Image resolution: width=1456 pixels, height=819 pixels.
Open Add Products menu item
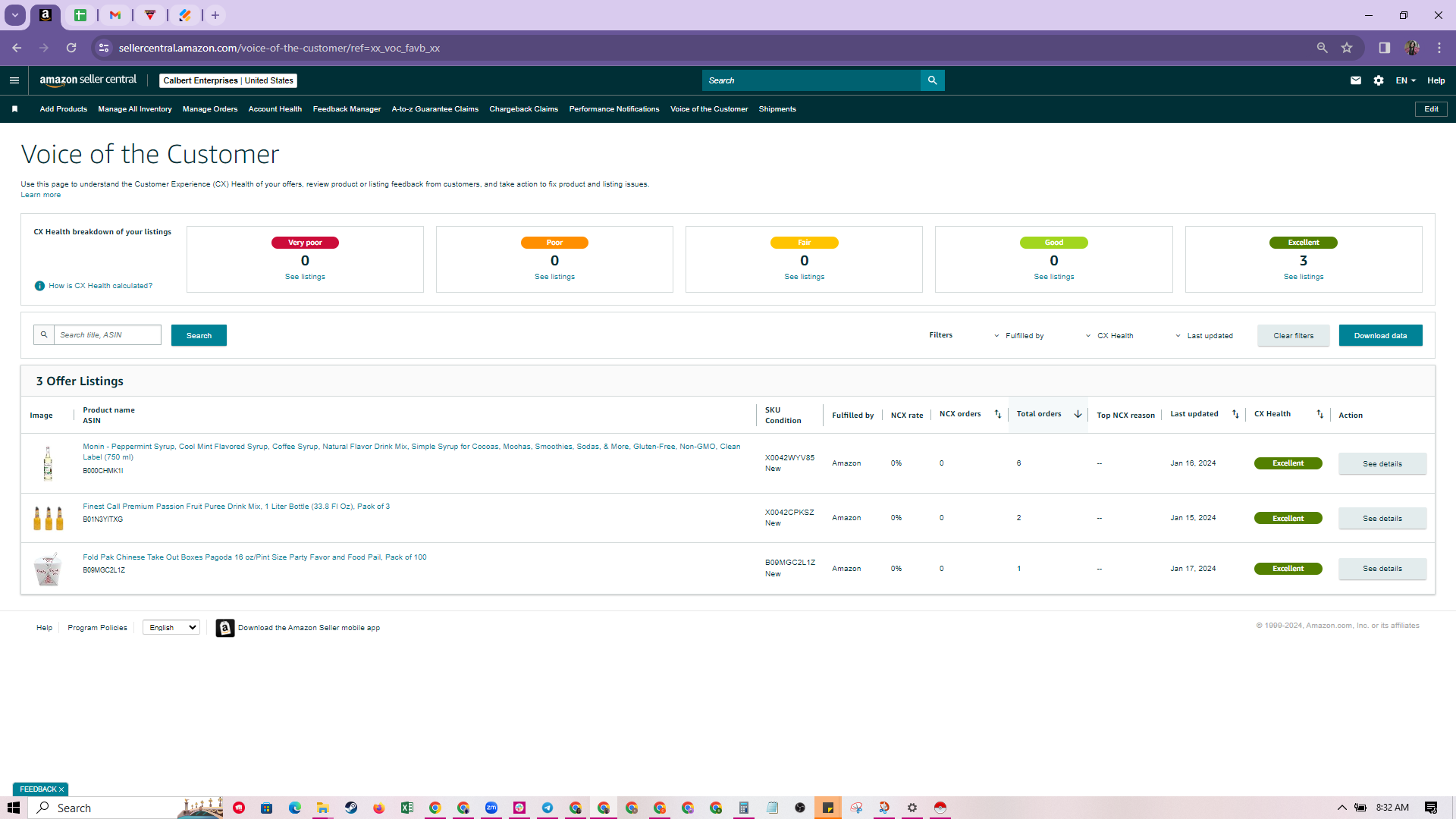pos(64,109)
